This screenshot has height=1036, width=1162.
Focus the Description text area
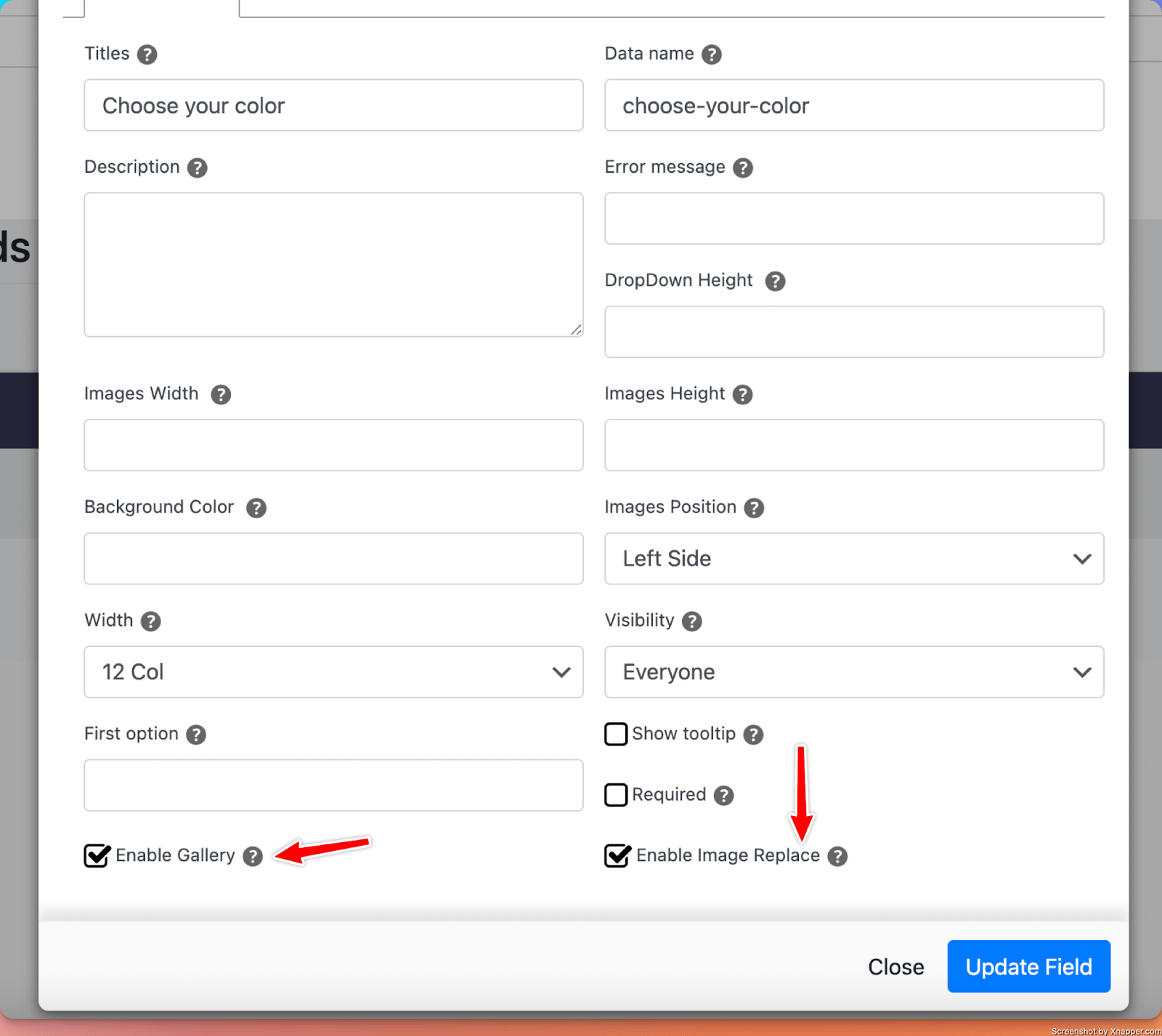coord(333,264)
